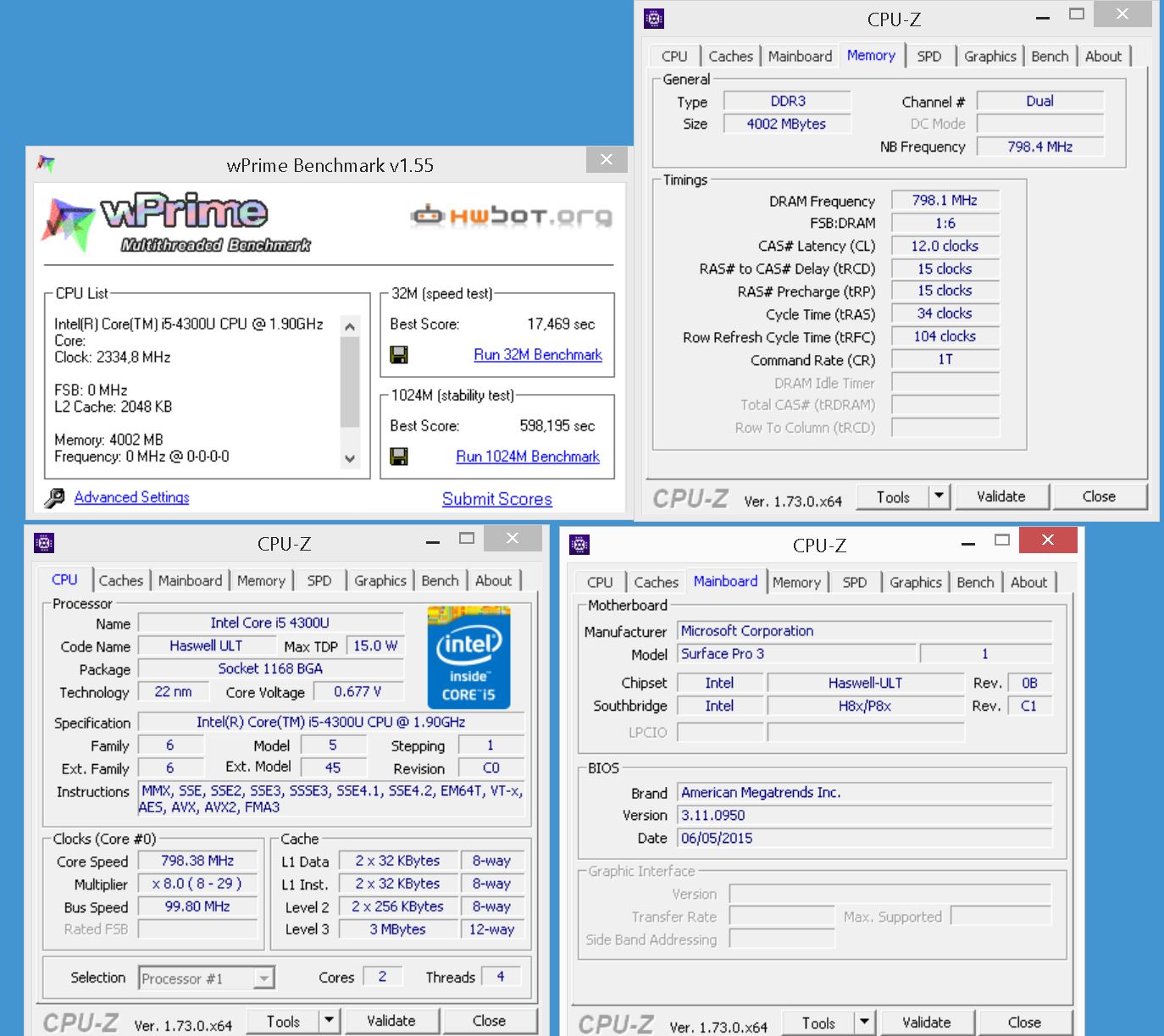Click Tools button in Mainboard window

point(818,1022)
